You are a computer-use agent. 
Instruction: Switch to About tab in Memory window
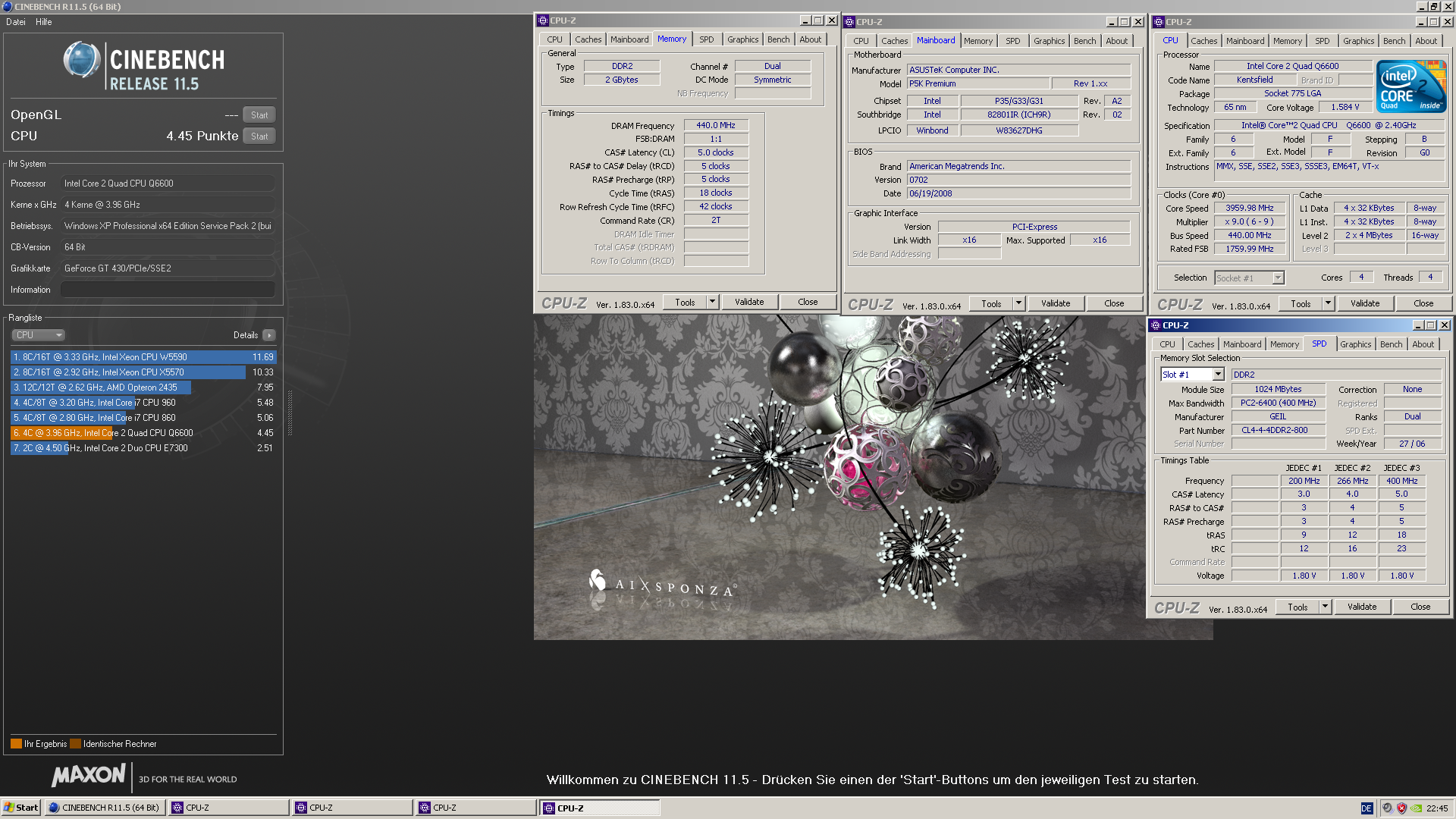(x=810, y=39)
